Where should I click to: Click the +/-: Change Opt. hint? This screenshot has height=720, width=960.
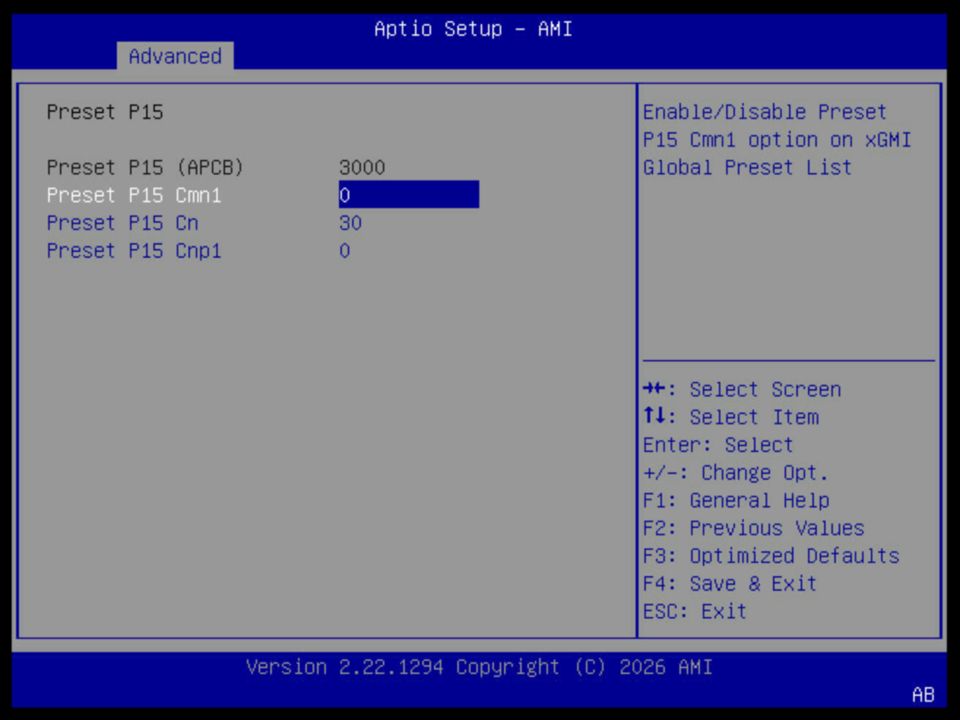735,473
